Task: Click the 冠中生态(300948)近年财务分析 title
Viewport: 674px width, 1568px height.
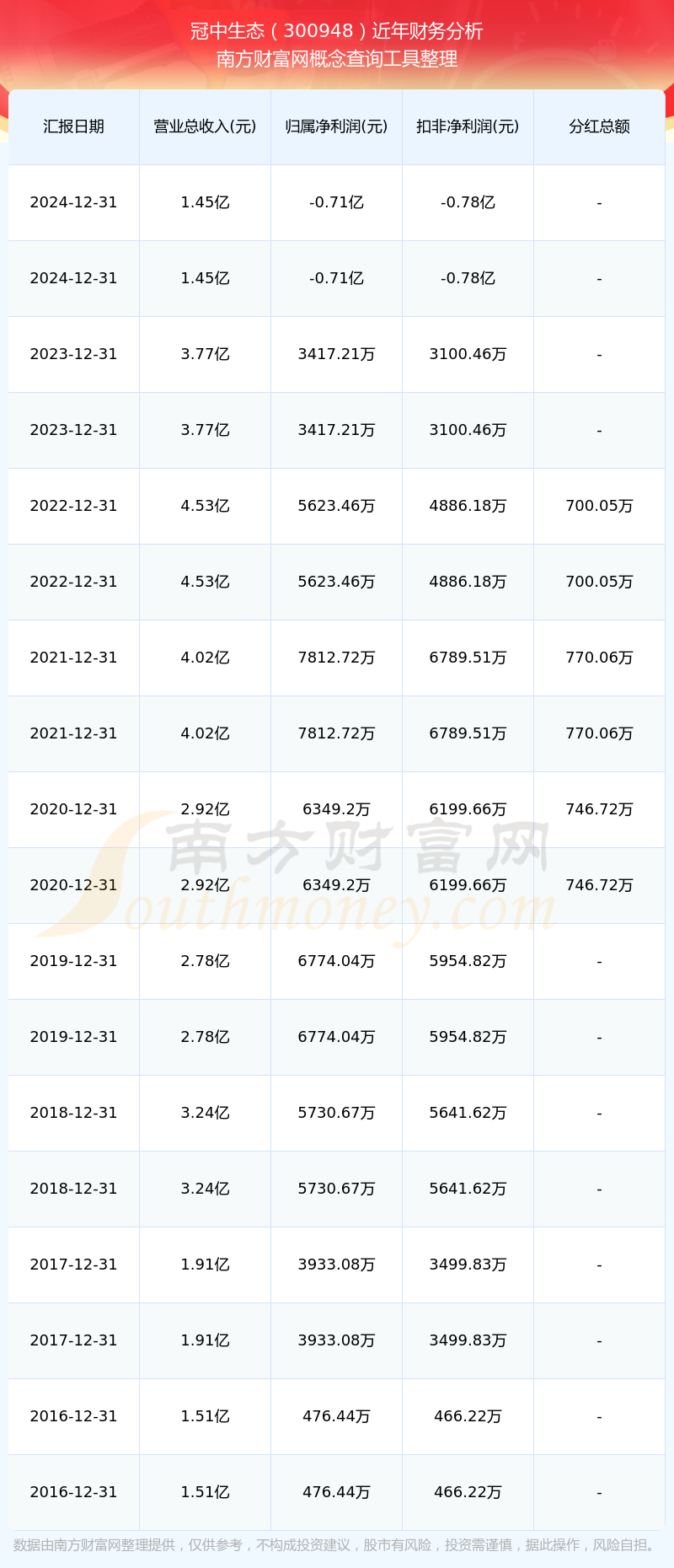Action: tap(337, 31)
